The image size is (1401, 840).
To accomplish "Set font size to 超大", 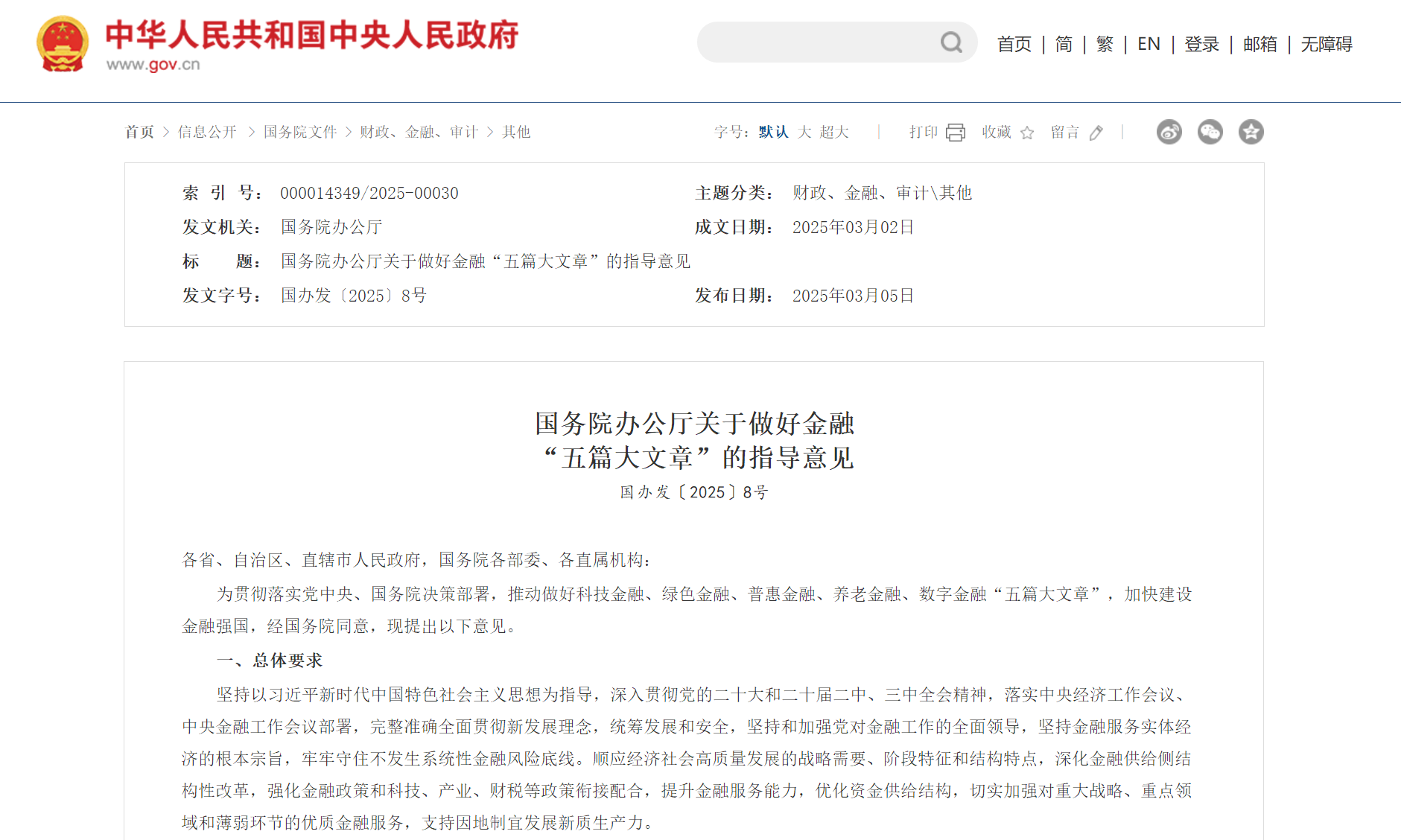I will [x=834, y=132].
